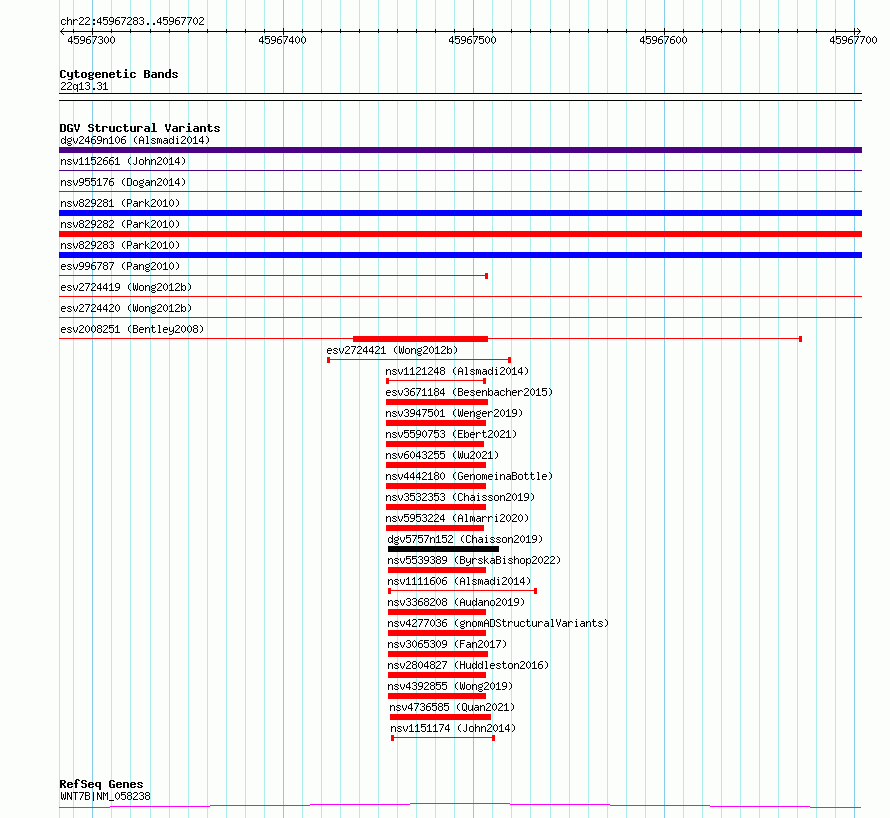
Task: Select nsv1111606 (Alsmadi2014) label
Action: tap(459, 581)
